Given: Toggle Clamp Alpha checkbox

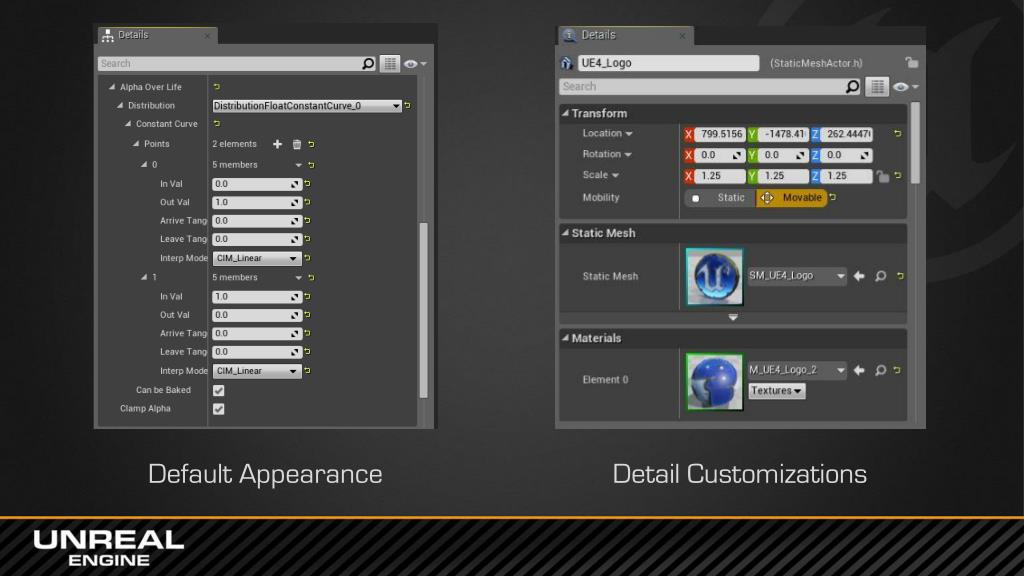Looking at the screenshot, I should click(219, 409).
